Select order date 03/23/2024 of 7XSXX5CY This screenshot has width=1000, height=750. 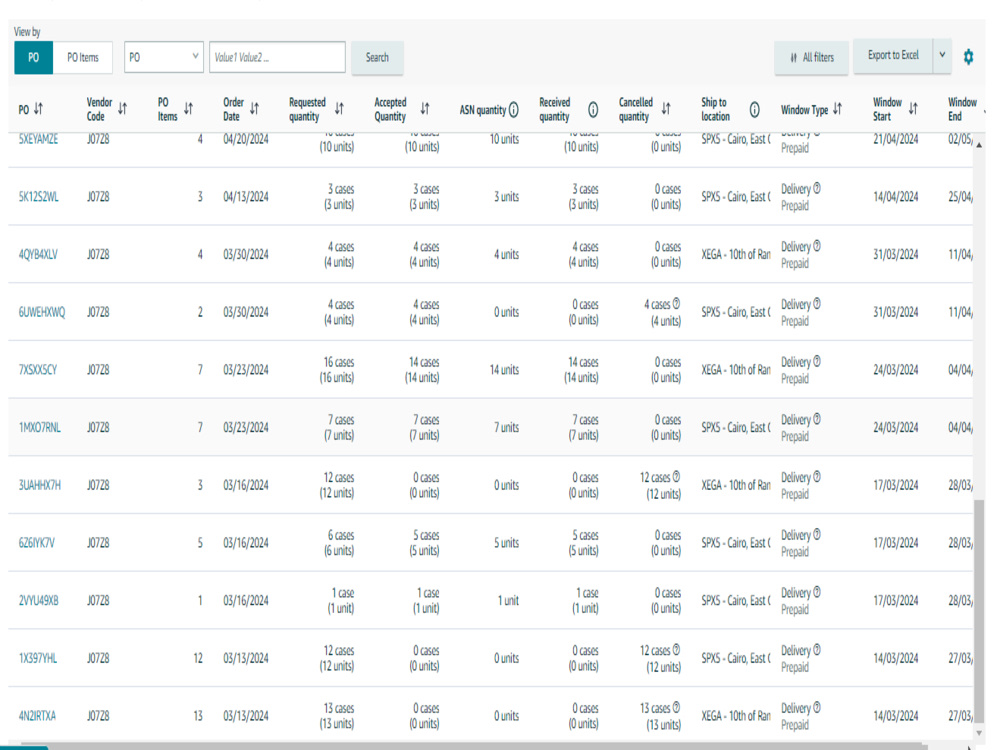pos(246,370)
